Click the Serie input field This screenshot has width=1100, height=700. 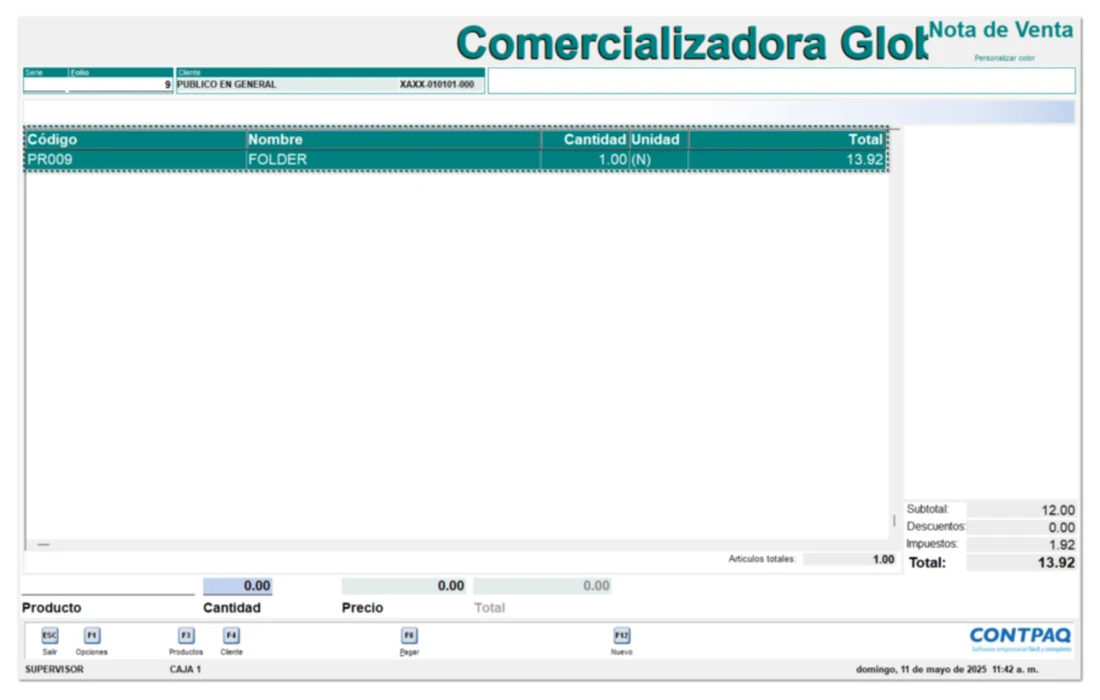click(x=46, y=84)
